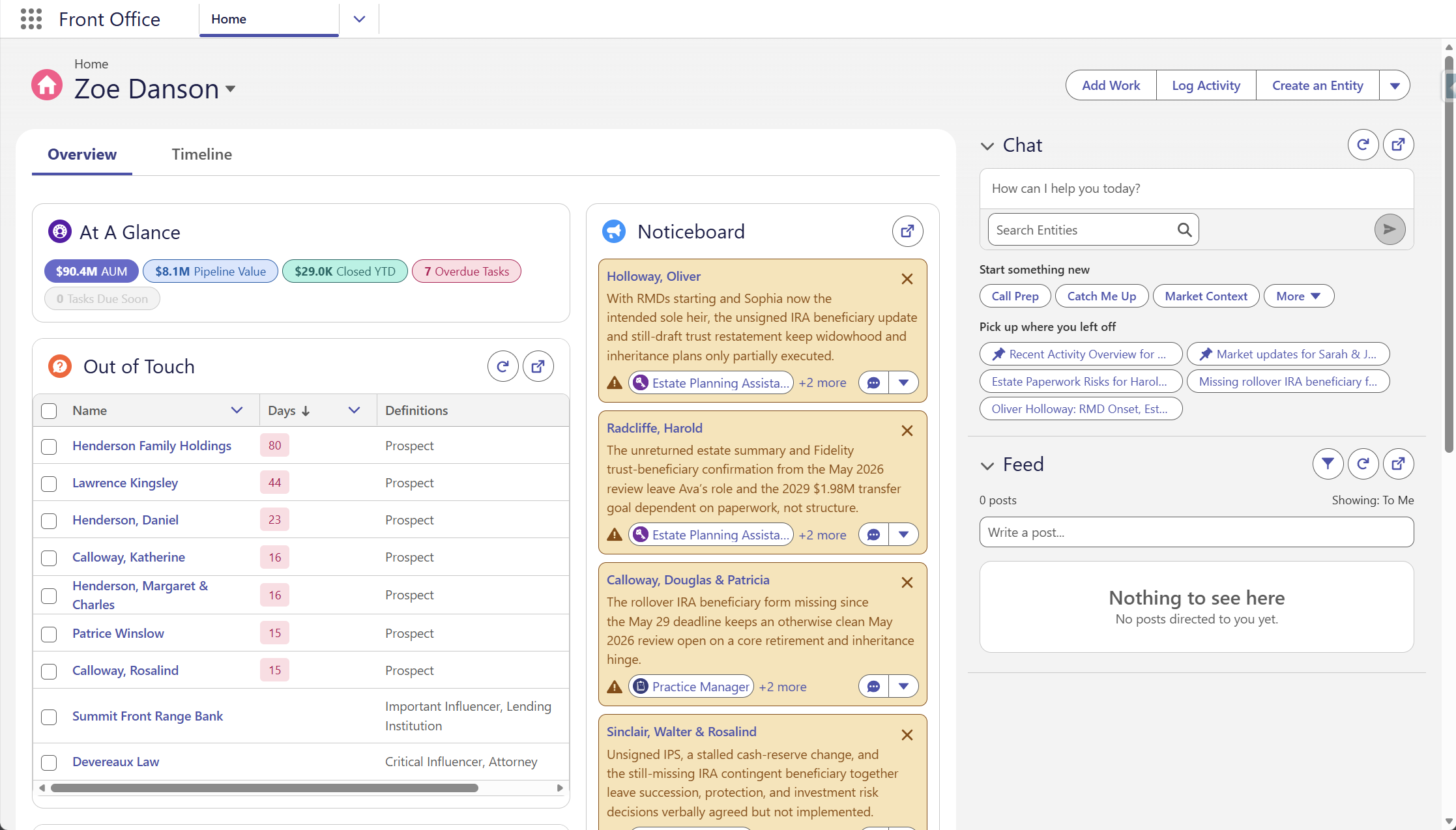This screenshot has width=1456, height=830.
Task: Click the Add Work button
Action: 1111,85
